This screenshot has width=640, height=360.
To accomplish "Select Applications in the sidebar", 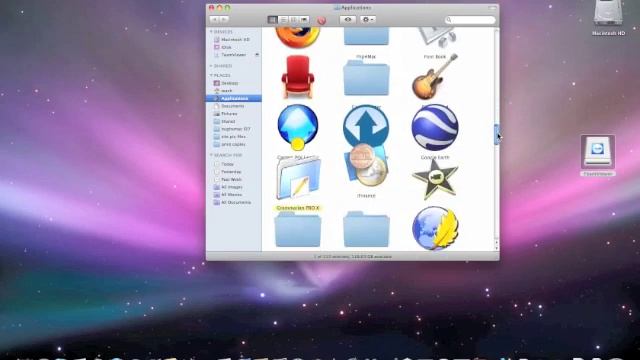I will (x=234, y=98).
